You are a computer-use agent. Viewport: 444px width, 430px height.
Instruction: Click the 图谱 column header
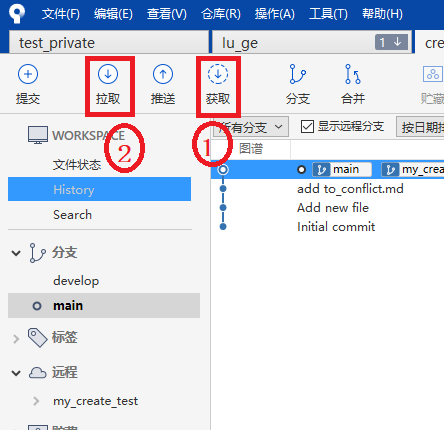[251, 149]
